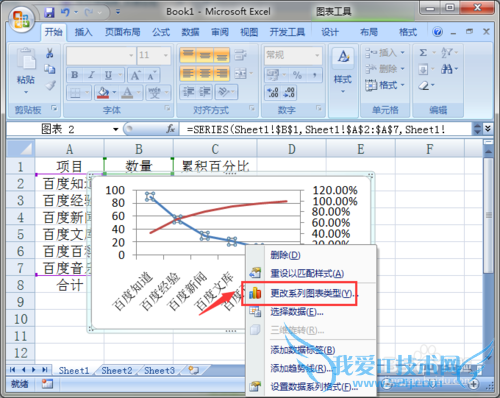Choose Add Data Labels
The width and height of the screenshot is (500, 398).
coord(311,350)
